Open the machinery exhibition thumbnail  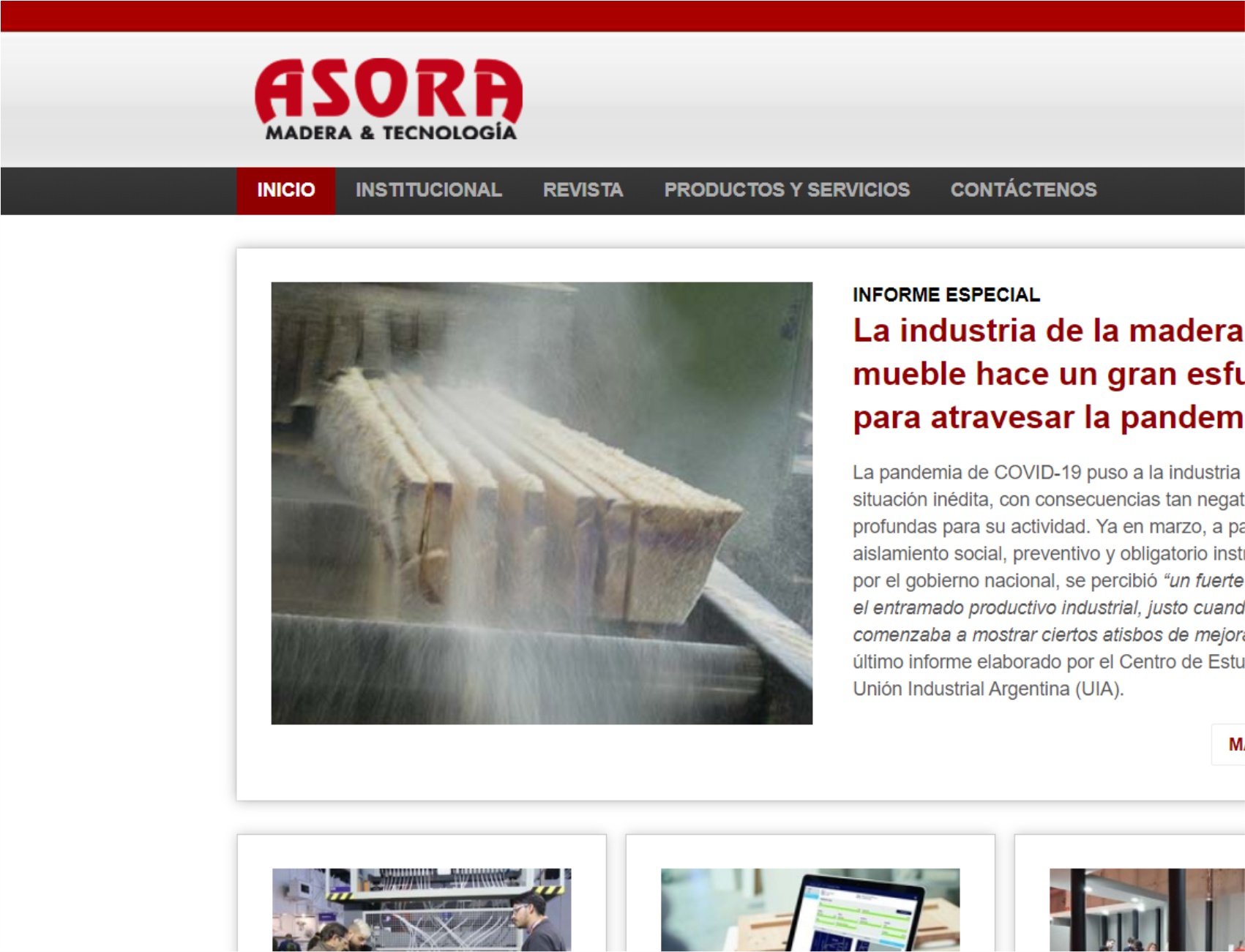point(422,910)
